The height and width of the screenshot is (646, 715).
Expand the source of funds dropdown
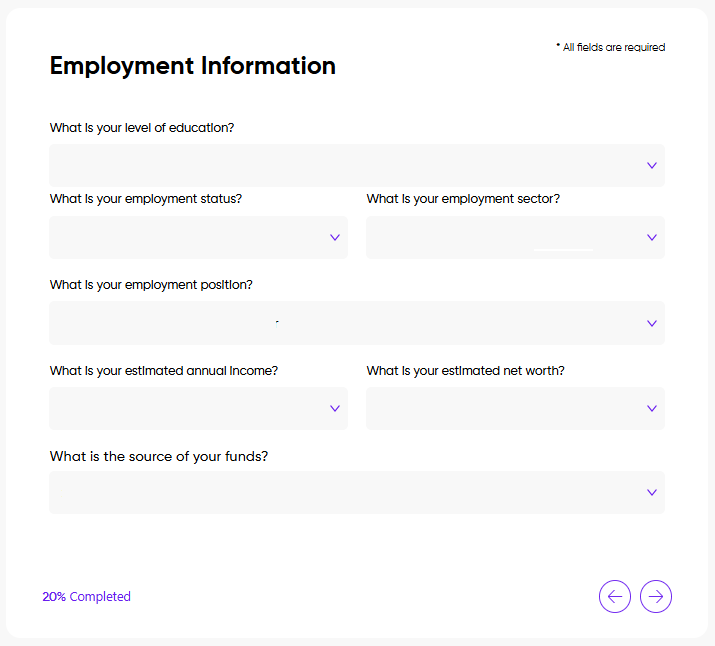(x=340, y=492)
